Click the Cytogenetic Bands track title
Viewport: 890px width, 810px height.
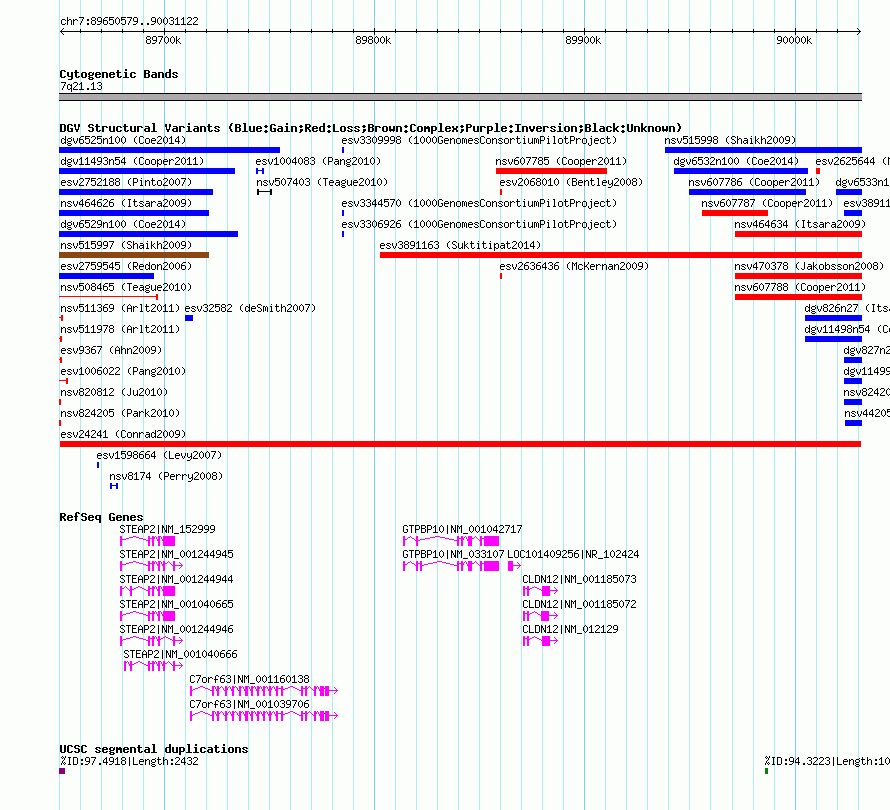(x=119, y=74)
